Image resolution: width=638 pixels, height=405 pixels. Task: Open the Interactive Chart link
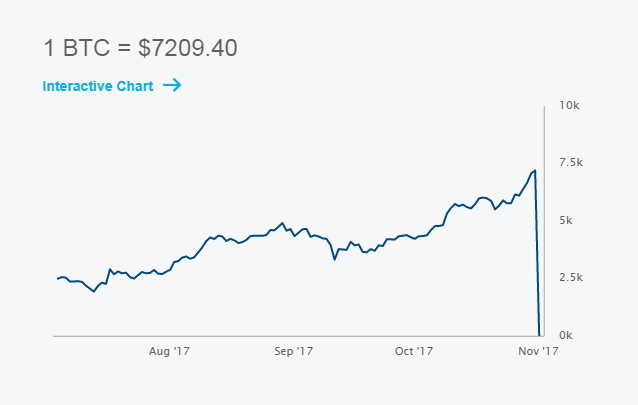[x=98, y=86]
